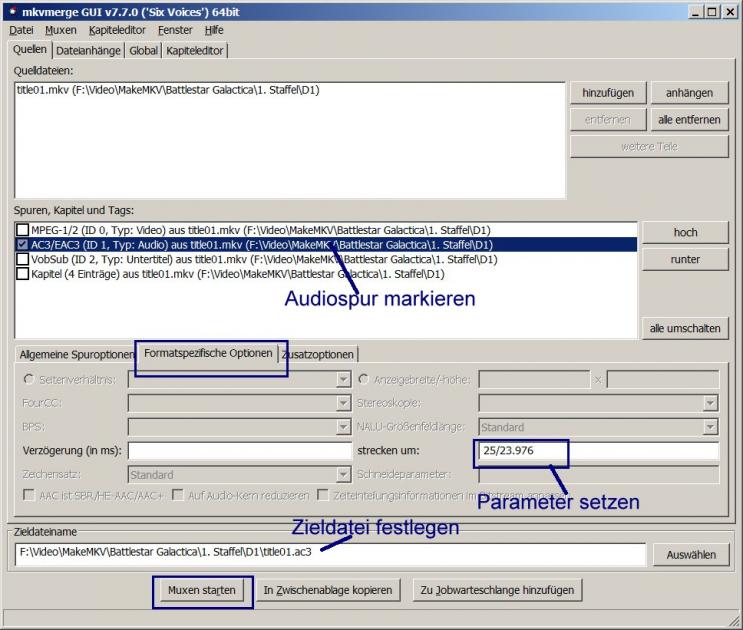This screenshot has height=630, width=743.
Task: Open the Datei menu
Action: point(21,30)
